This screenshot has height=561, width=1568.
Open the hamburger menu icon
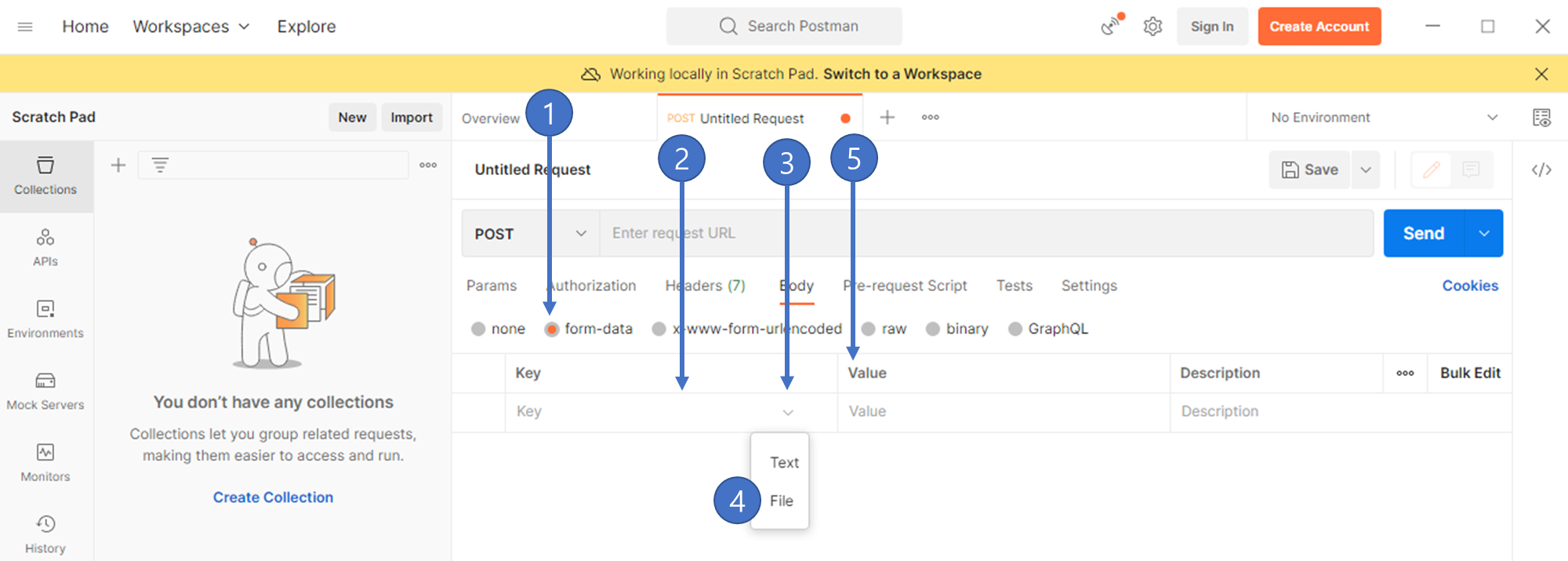(25, 27)
